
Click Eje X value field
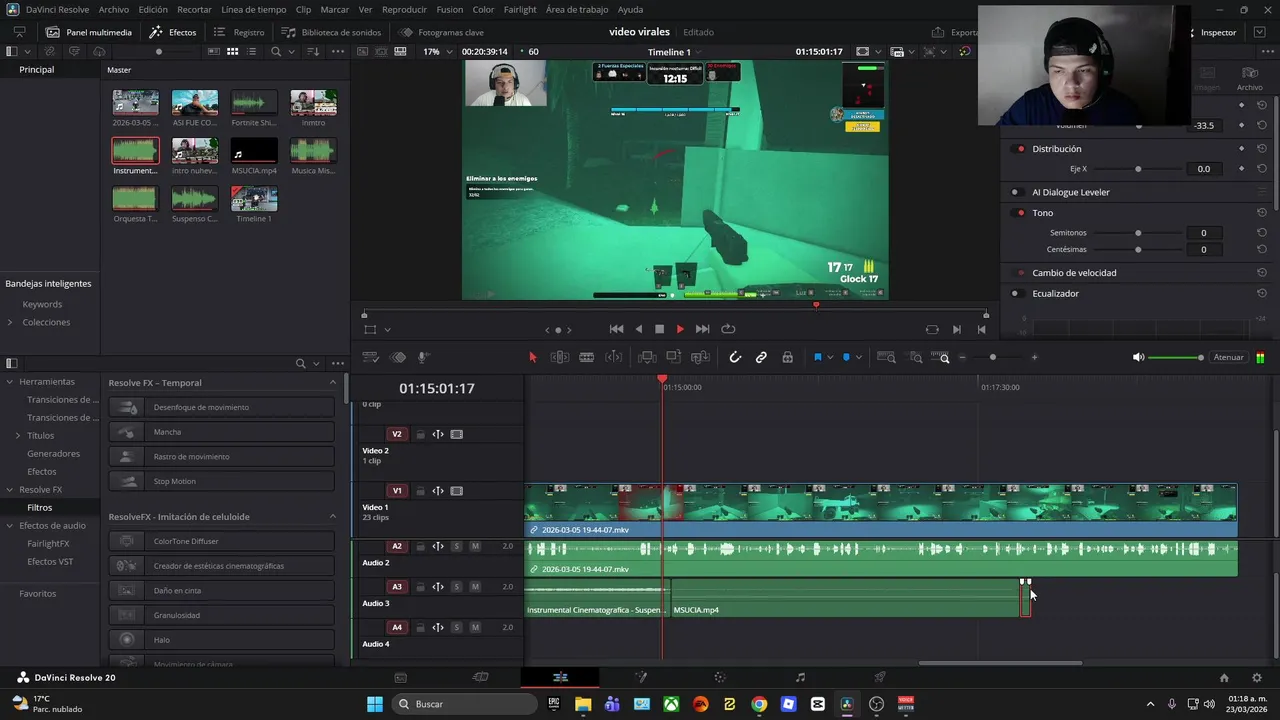pos(1204,169)
